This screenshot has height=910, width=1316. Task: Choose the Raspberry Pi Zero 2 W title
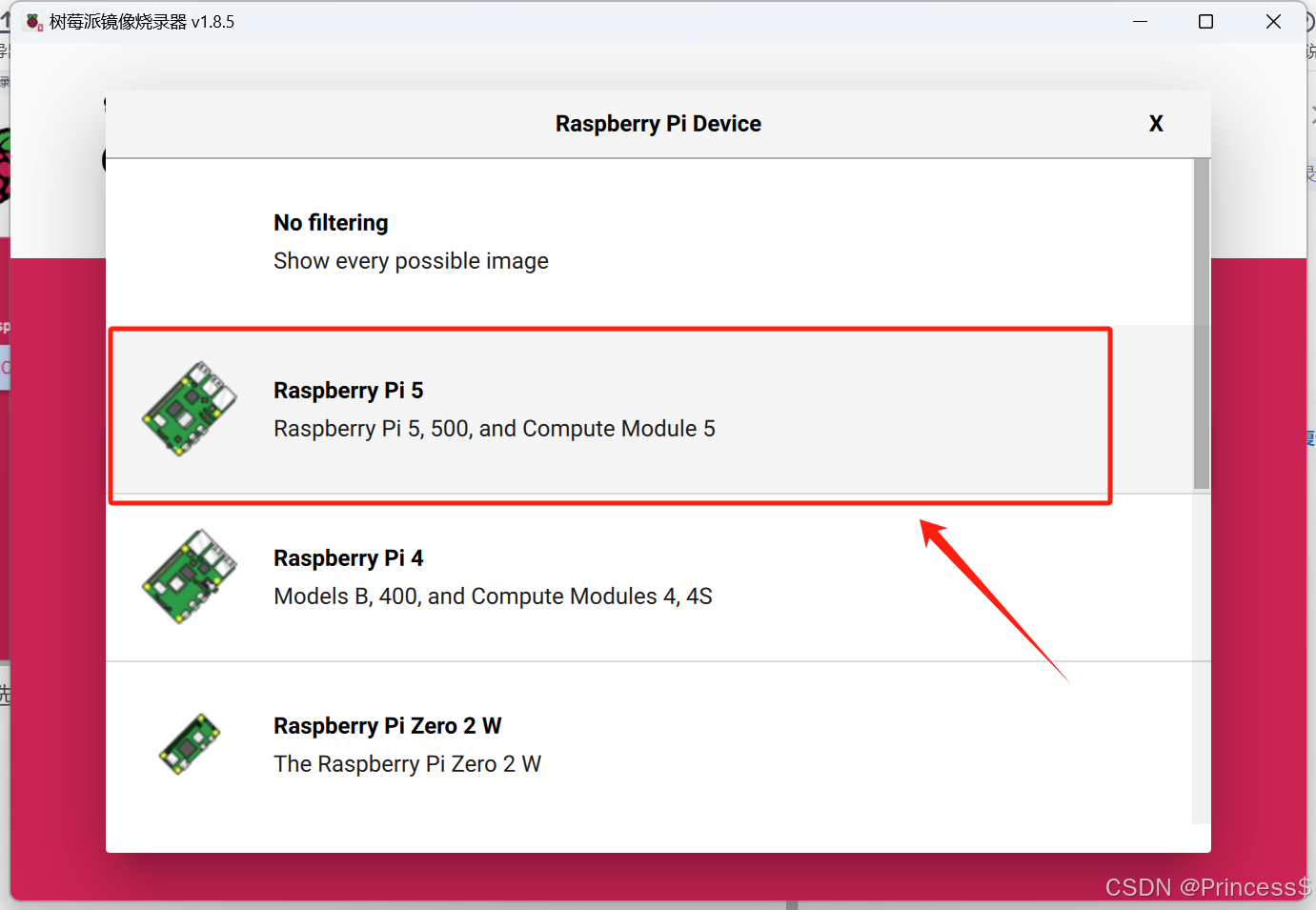point(387,726)
